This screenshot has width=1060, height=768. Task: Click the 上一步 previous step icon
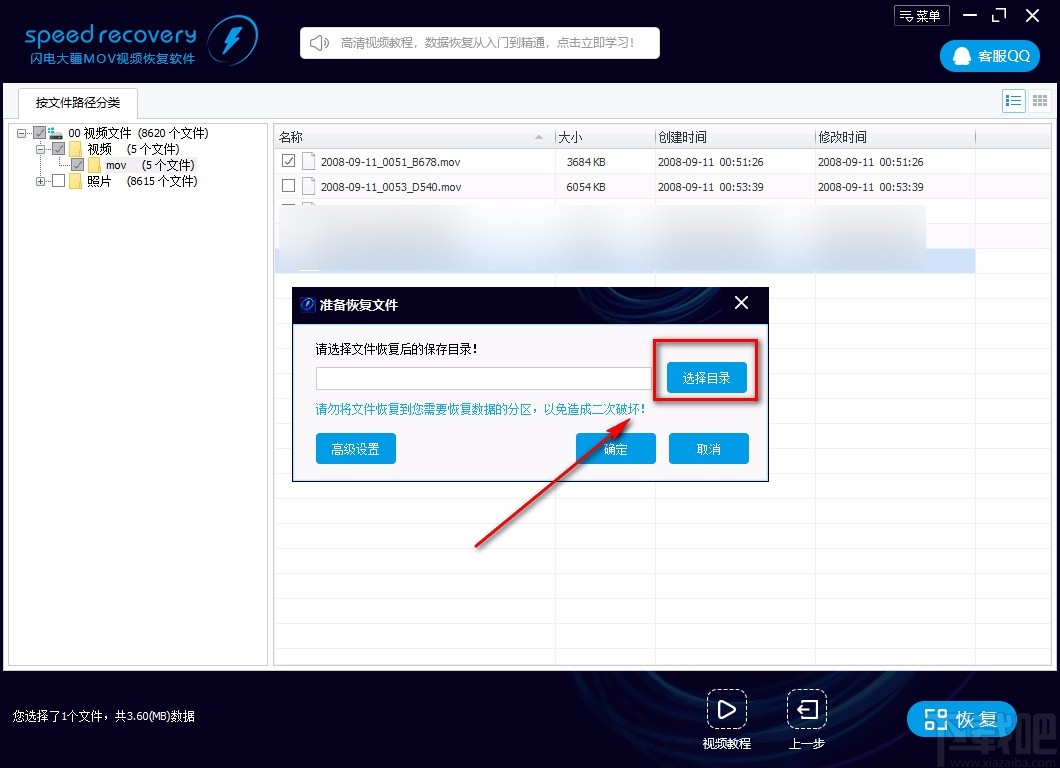coord(806,710)
